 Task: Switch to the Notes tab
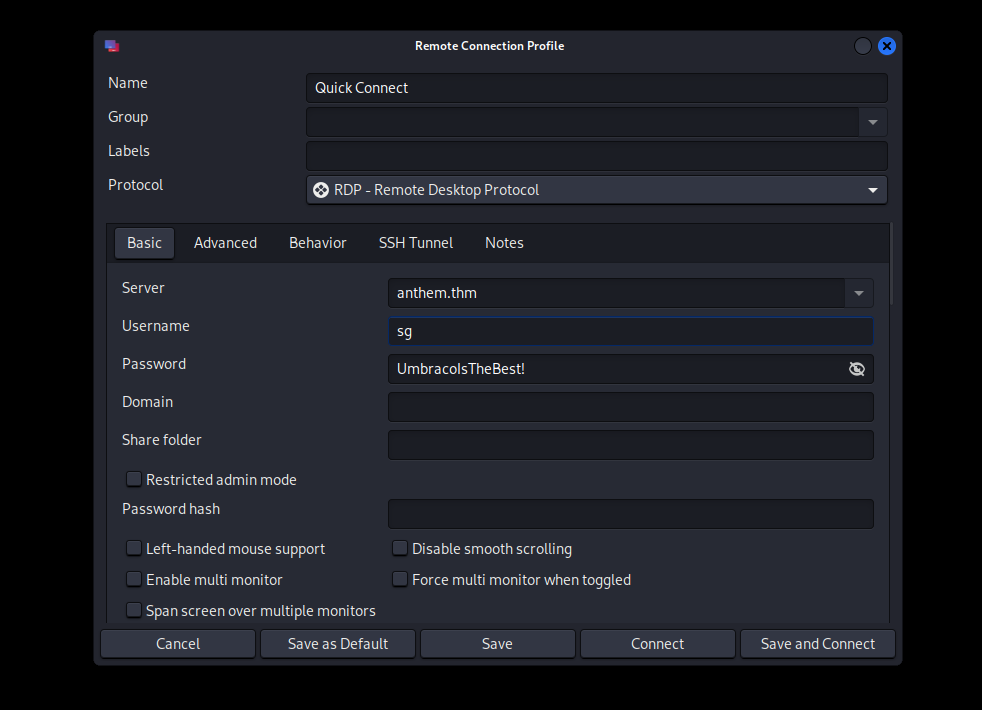tap(504, 243)
